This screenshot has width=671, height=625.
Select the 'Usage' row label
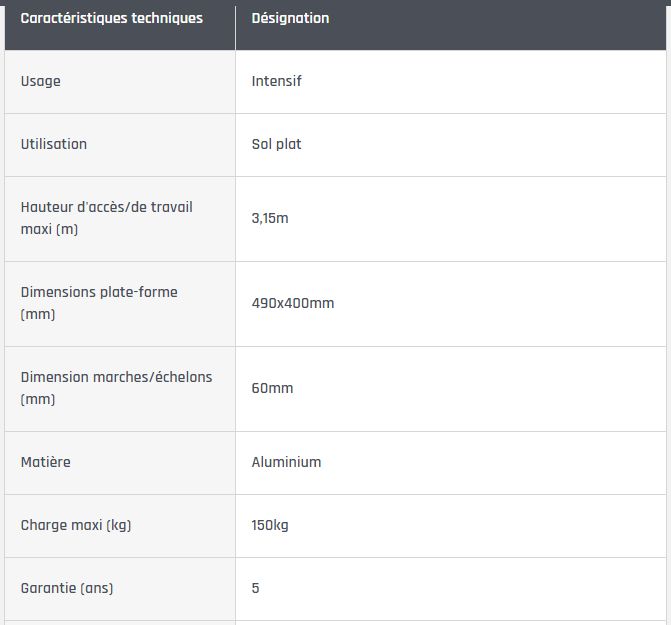[x=40, y=81]
